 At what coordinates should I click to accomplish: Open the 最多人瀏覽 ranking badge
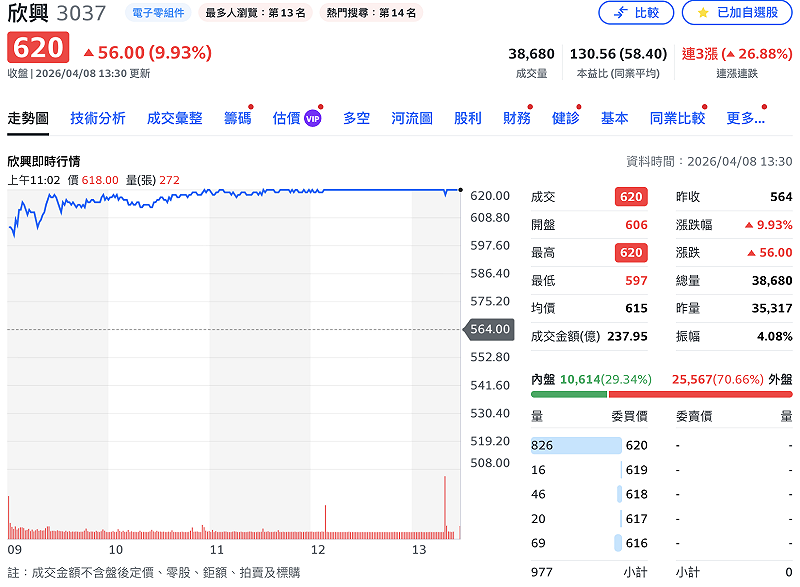click(x=255, y=13)
